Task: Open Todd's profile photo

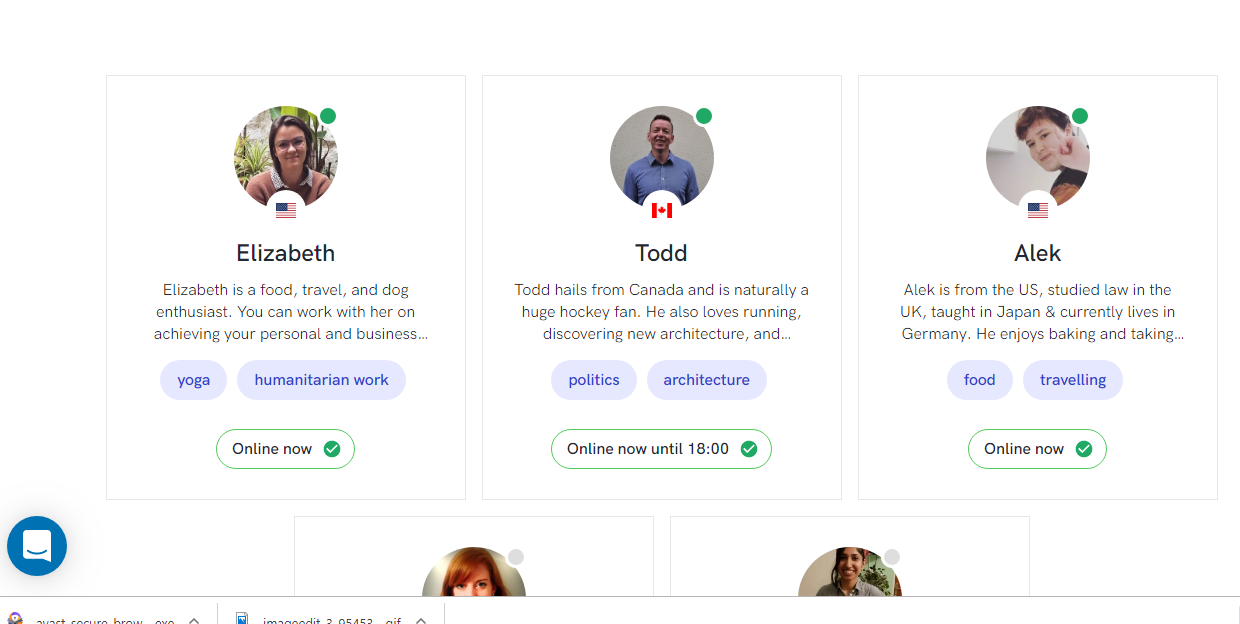Action: point(662,158)
